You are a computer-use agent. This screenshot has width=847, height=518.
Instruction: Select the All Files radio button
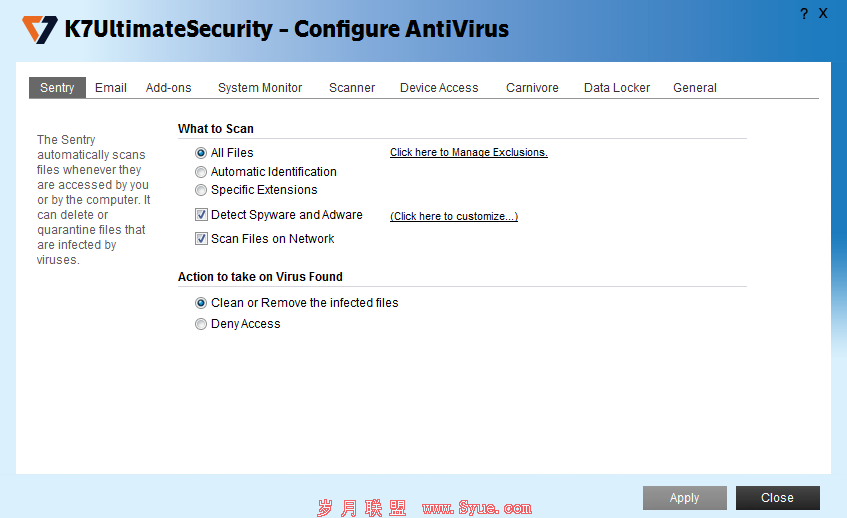pos(201,153)
